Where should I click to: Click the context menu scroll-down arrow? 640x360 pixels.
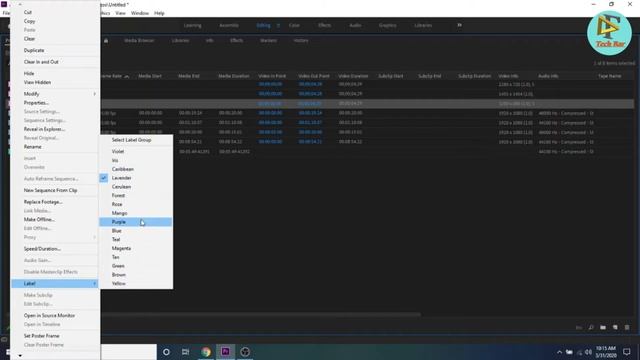coord(20,356)
